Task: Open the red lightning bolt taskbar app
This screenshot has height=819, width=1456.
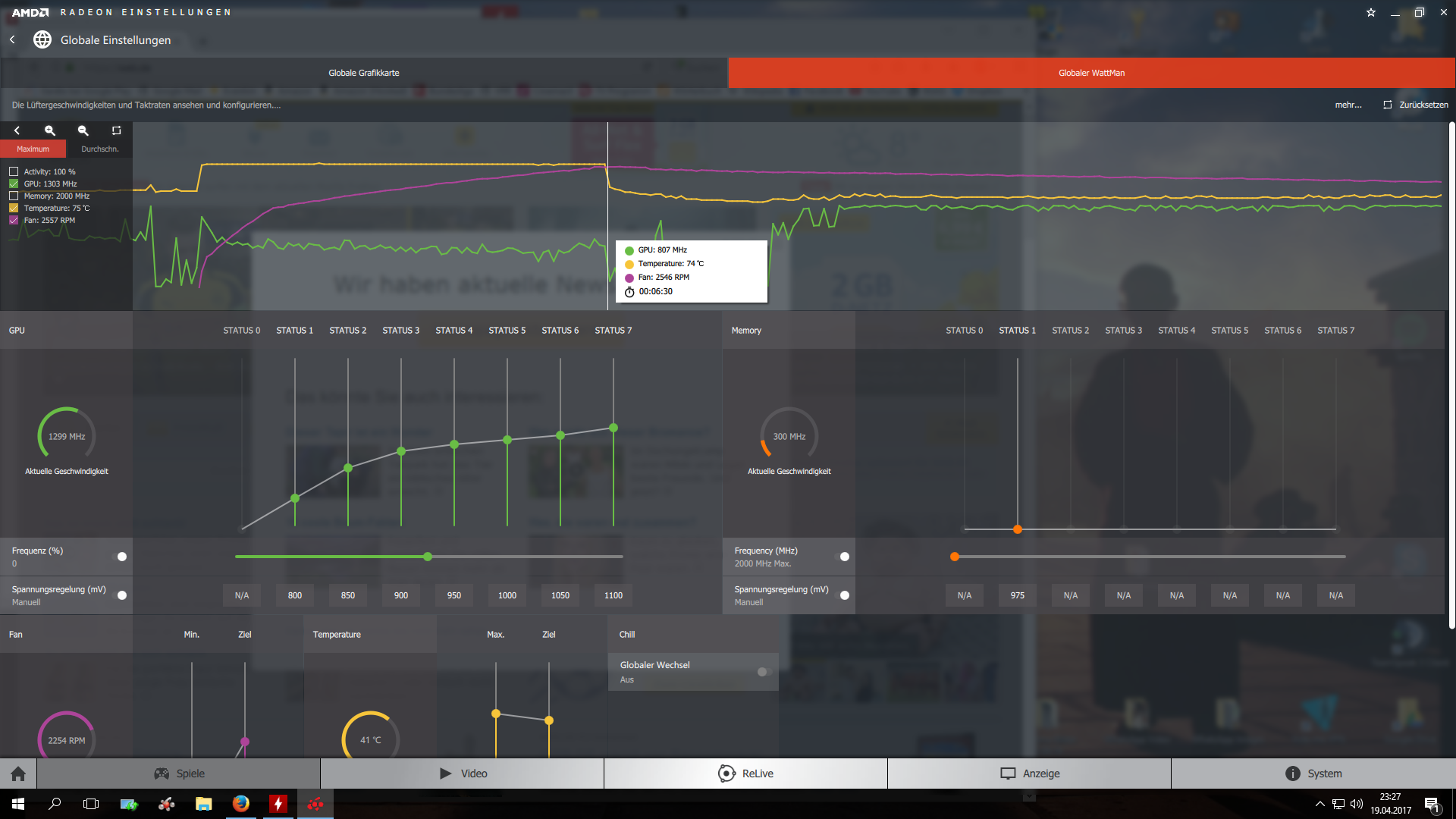Action: tap(278, 804)
